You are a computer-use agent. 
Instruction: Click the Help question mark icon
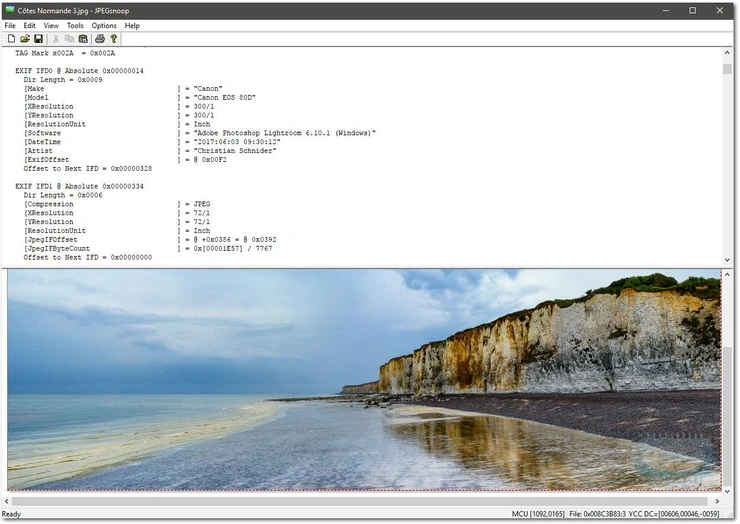pyautogui.click(x=113, y=39)
